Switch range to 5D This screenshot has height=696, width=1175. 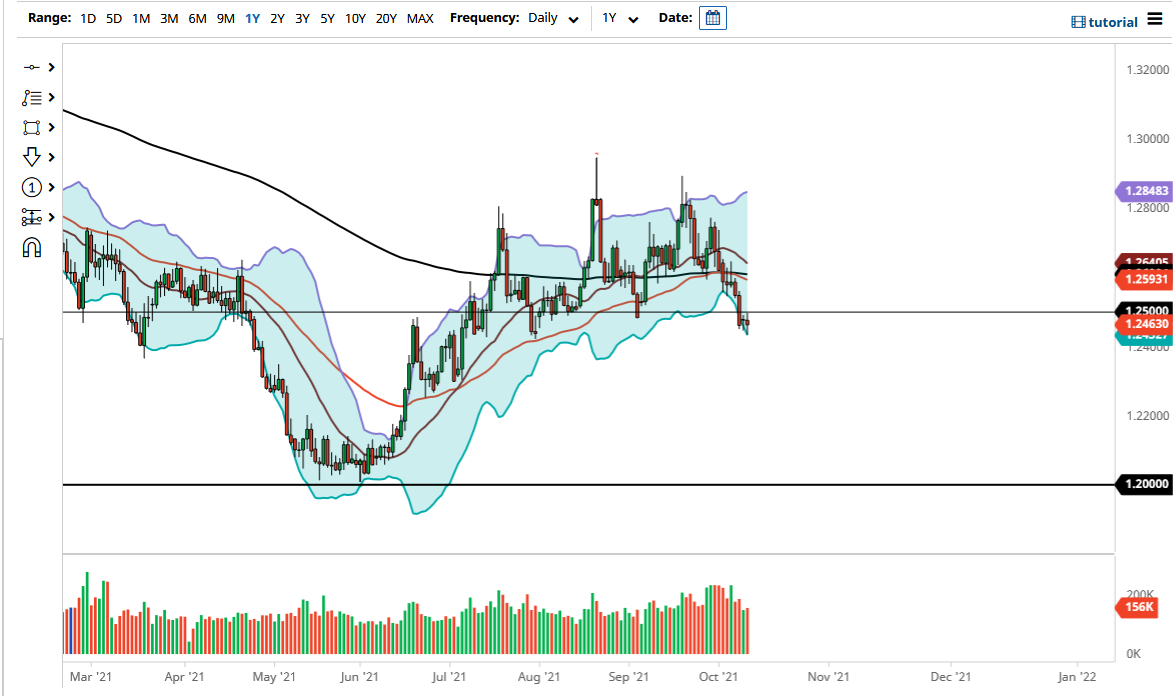pos(113,18)
